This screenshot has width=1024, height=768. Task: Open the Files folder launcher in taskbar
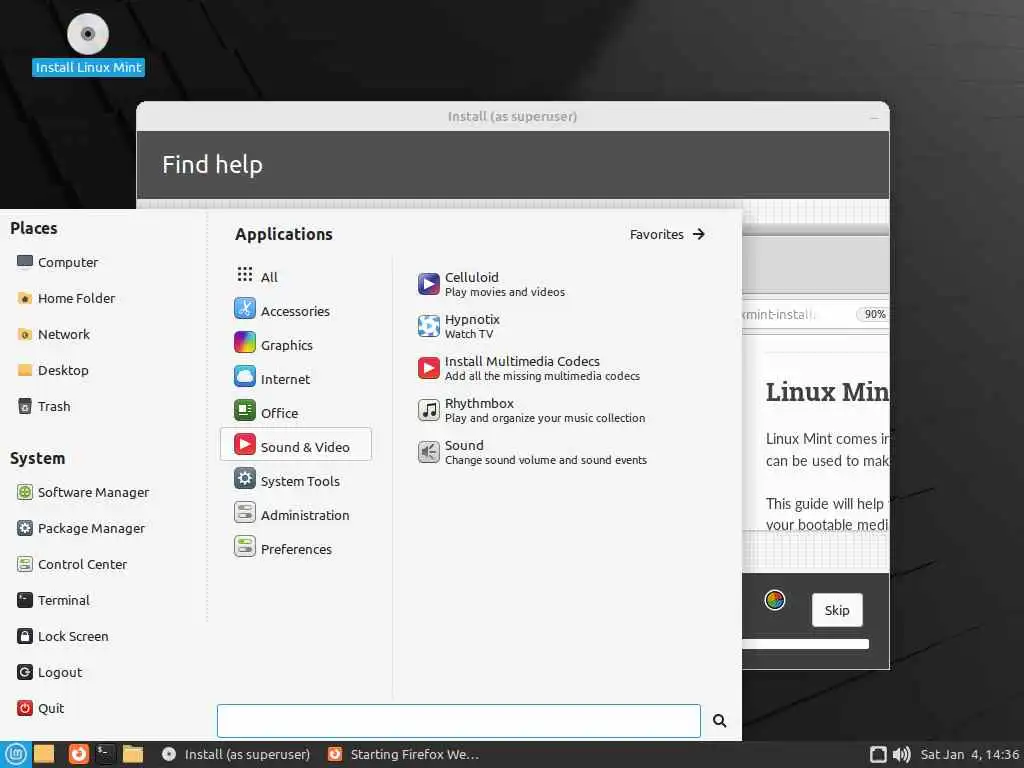133,754
